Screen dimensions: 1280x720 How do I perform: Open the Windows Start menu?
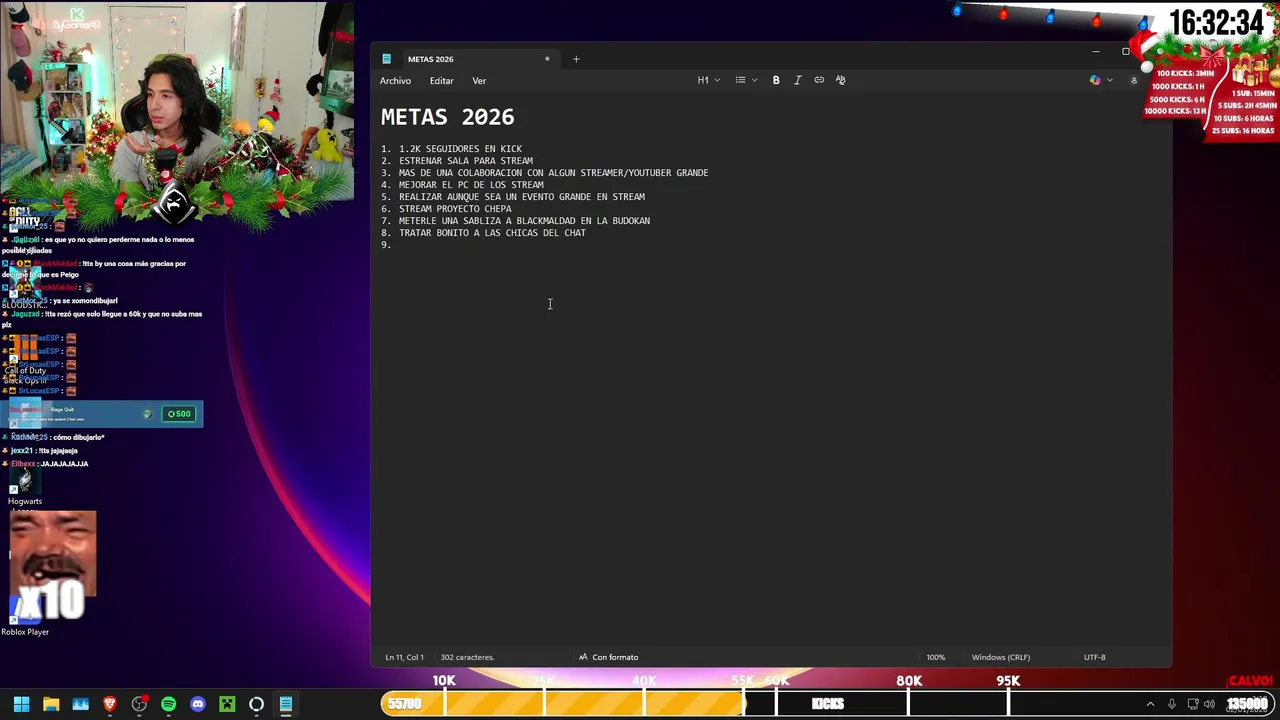(x=21, y=704)
